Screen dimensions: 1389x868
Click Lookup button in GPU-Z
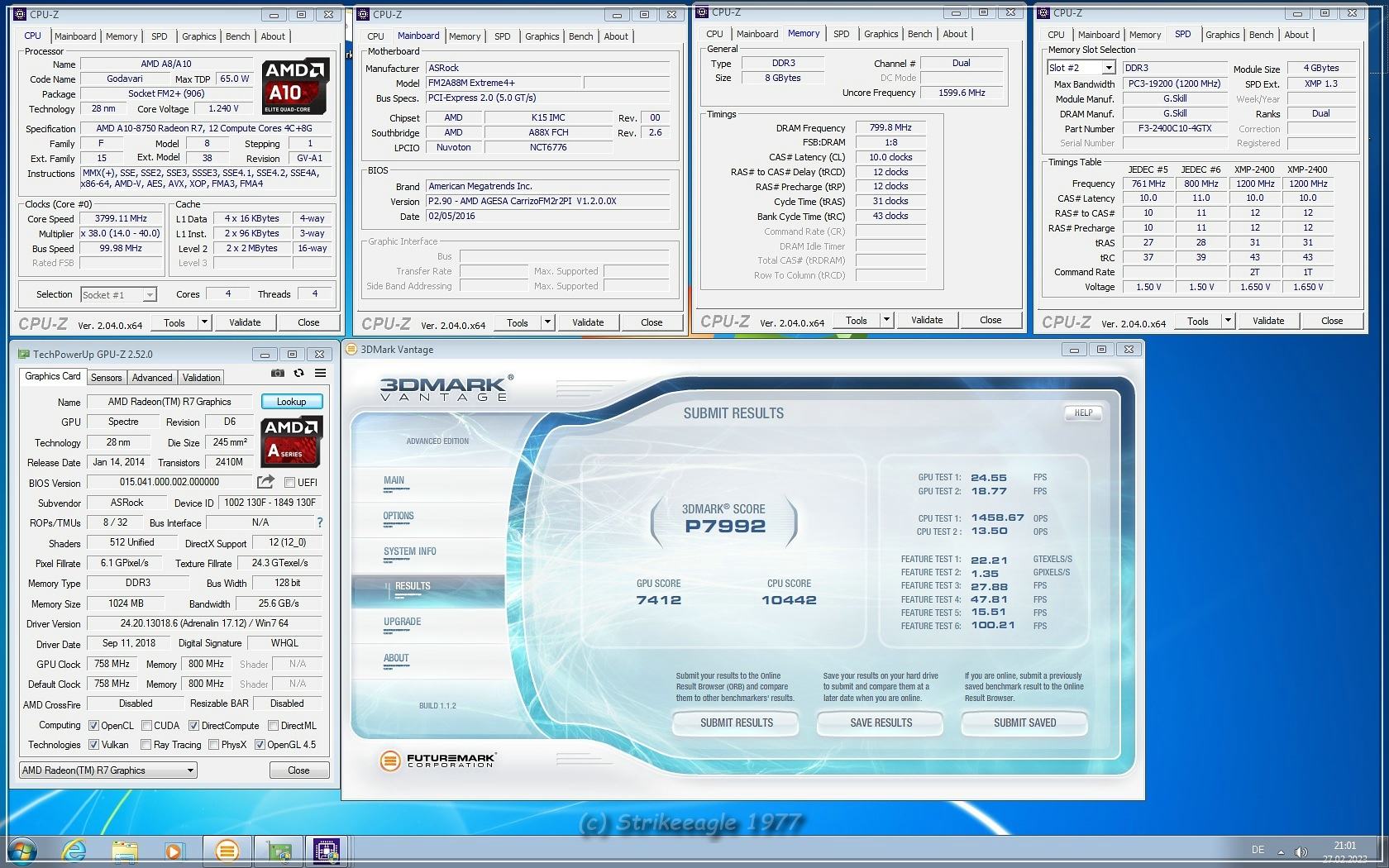(291, 401)
